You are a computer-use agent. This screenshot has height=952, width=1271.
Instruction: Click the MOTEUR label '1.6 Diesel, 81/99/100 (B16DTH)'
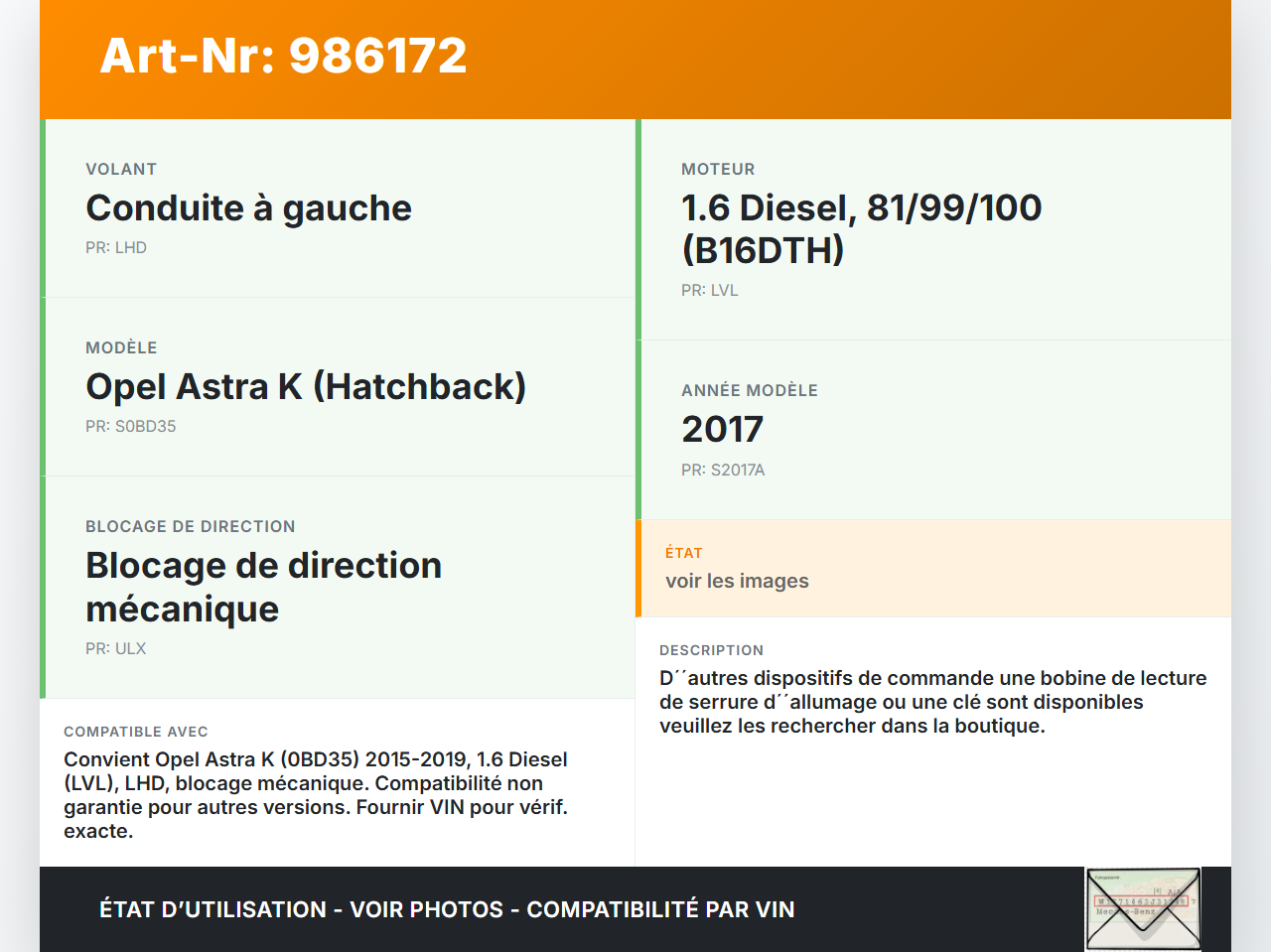click(x=860, y=228)
